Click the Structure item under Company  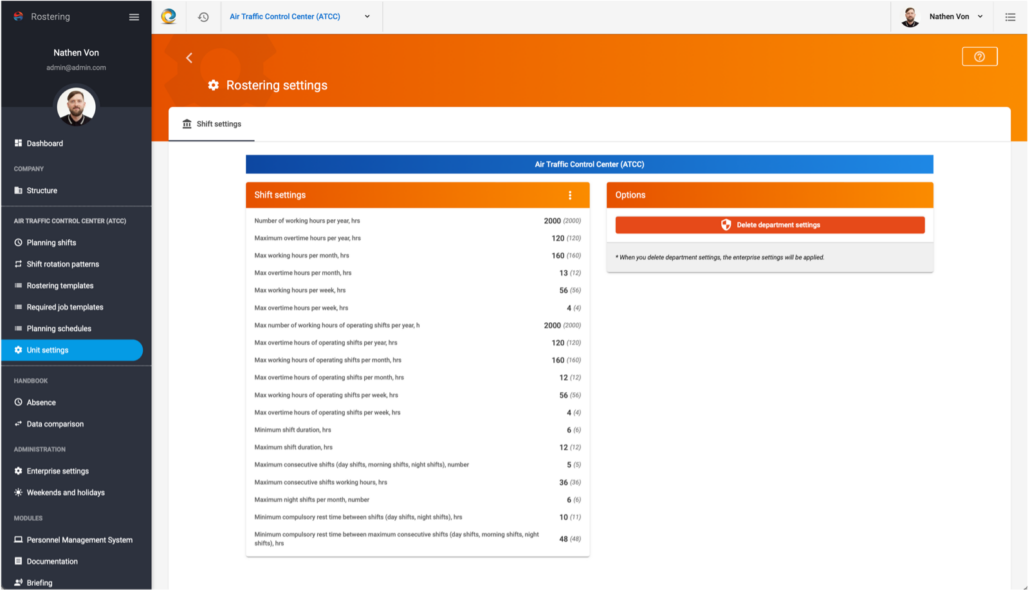[42, 190]
